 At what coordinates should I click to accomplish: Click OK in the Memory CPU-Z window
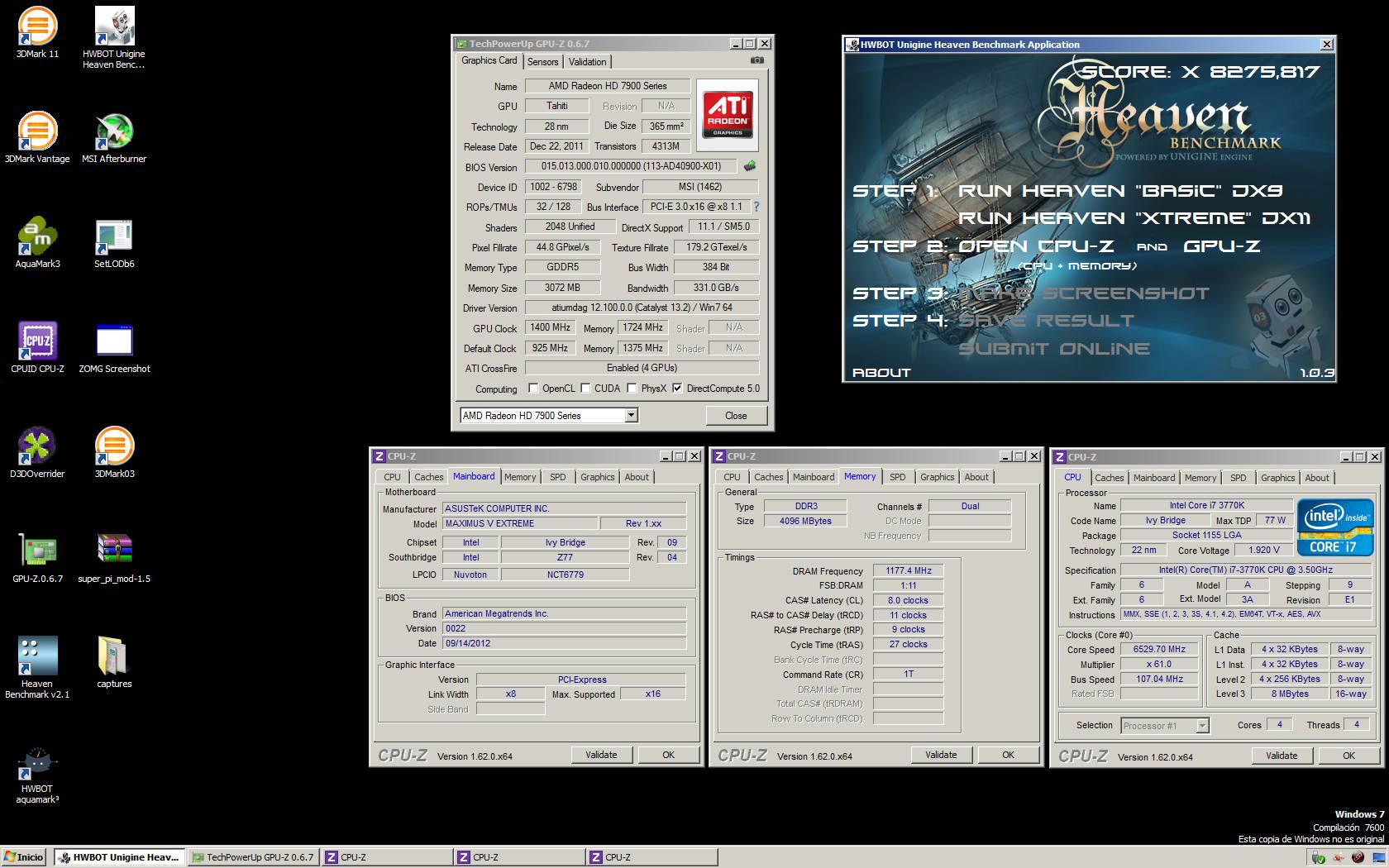point(1008,755)
